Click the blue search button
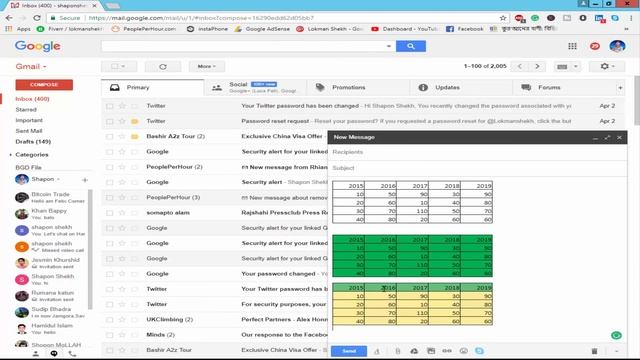This screenshot has height=360, width=640. point(411,46)
